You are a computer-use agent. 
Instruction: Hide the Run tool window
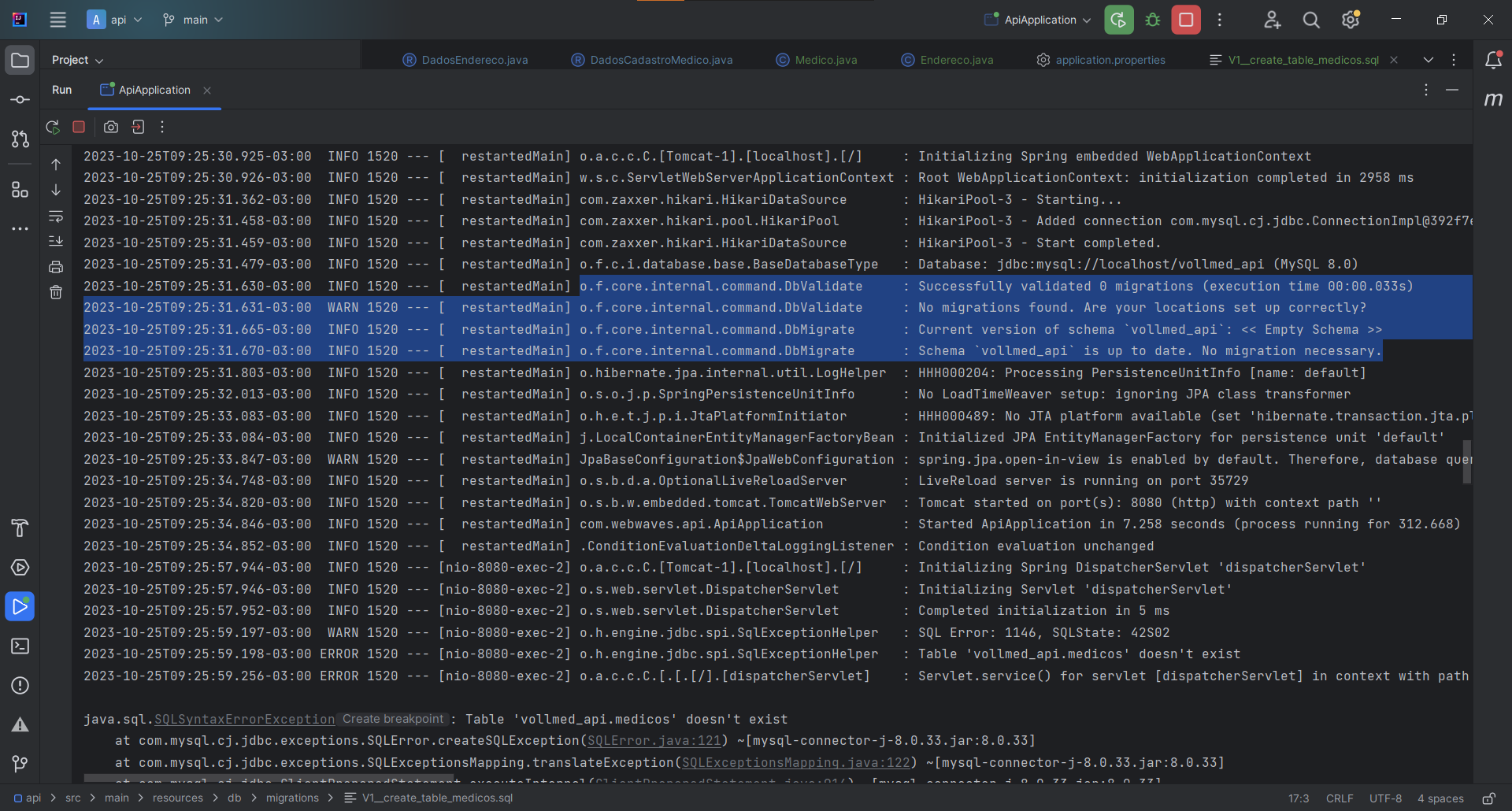click(x=1452, y=91)
